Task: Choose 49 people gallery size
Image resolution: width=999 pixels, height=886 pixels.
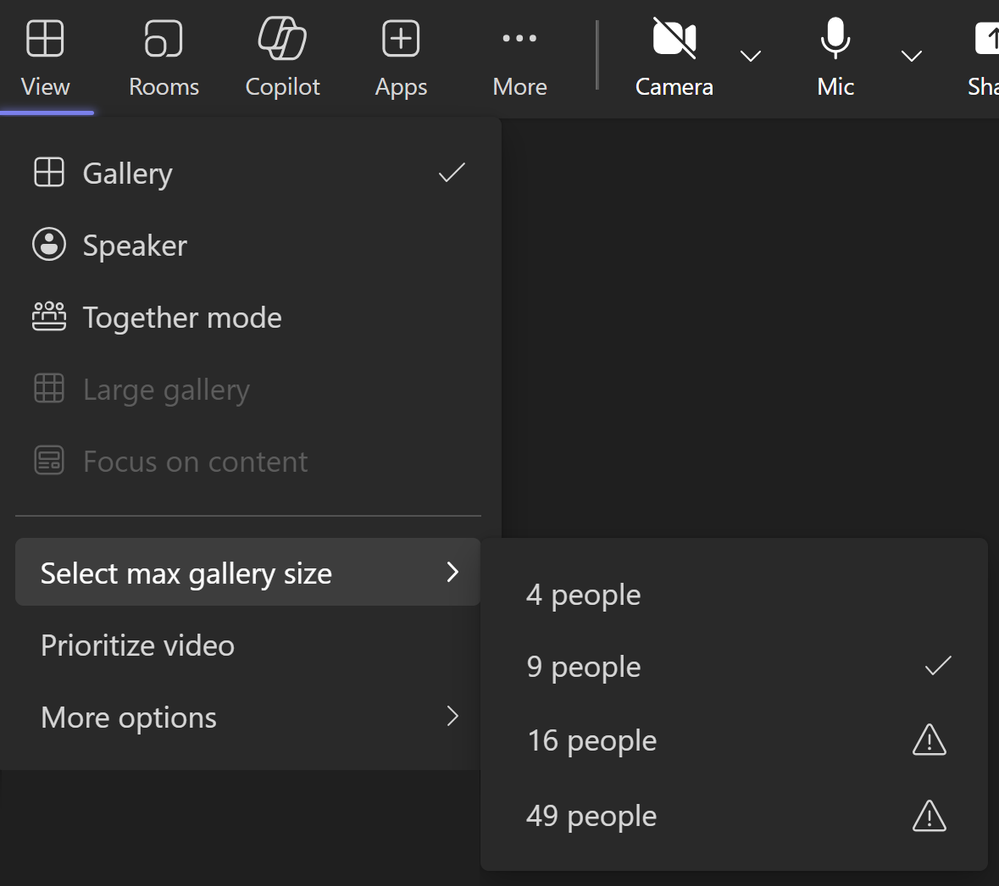Action: pyautogui.click(x=734, y=816)
